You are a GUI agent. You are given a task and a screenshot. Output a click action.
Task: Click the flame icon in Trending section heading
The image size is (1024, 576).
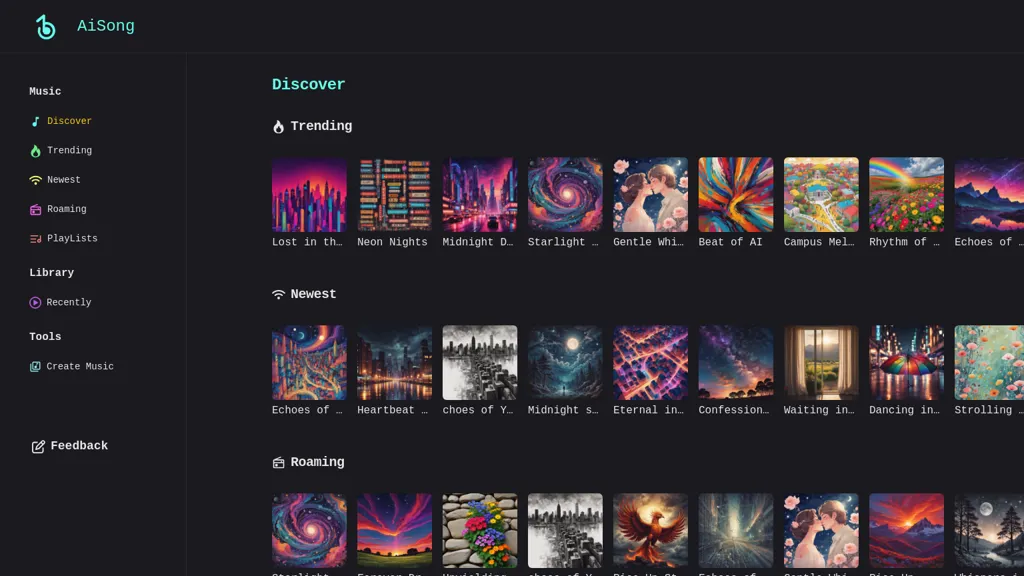(278, 127)
